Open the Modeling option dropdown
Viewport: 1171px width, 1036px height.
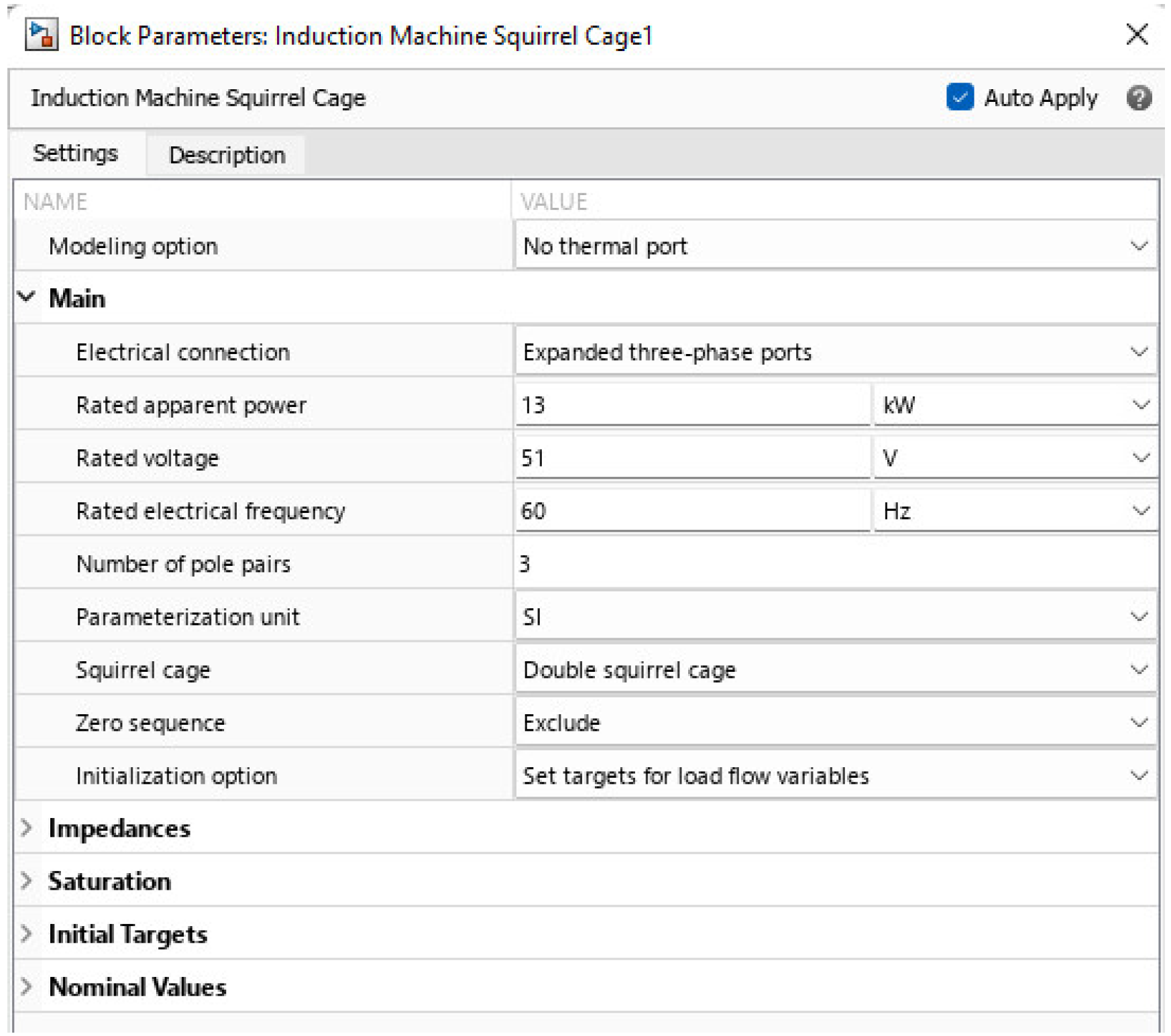pos(836,246)
